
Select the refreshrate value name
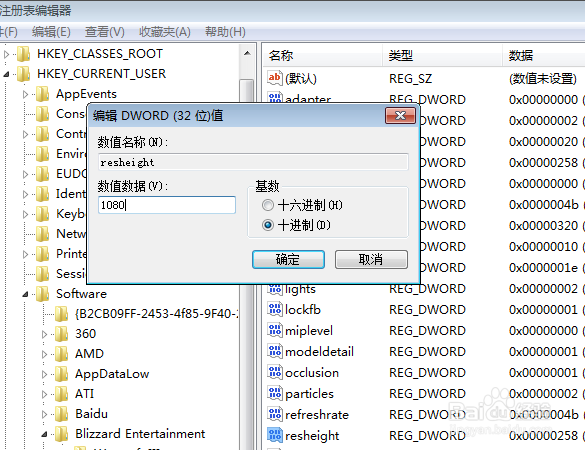coord(317,415)
